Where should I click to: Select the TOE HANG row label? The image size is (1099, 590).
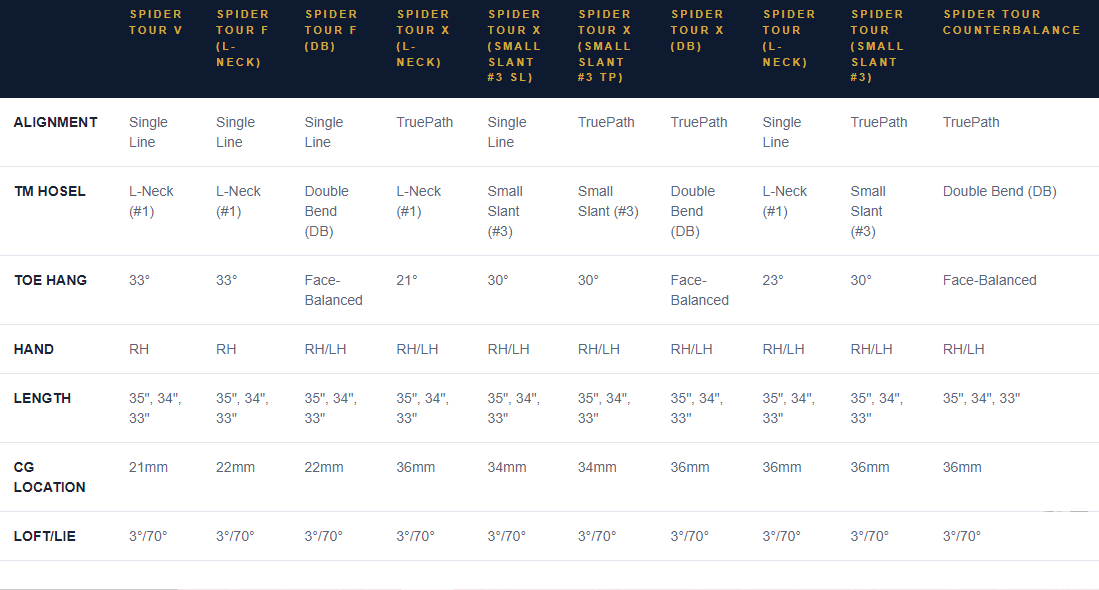coord(50,280)
